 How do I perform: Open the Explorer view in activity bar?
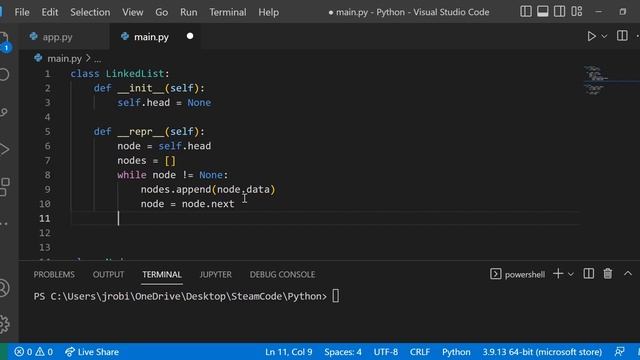pos(4,41)
